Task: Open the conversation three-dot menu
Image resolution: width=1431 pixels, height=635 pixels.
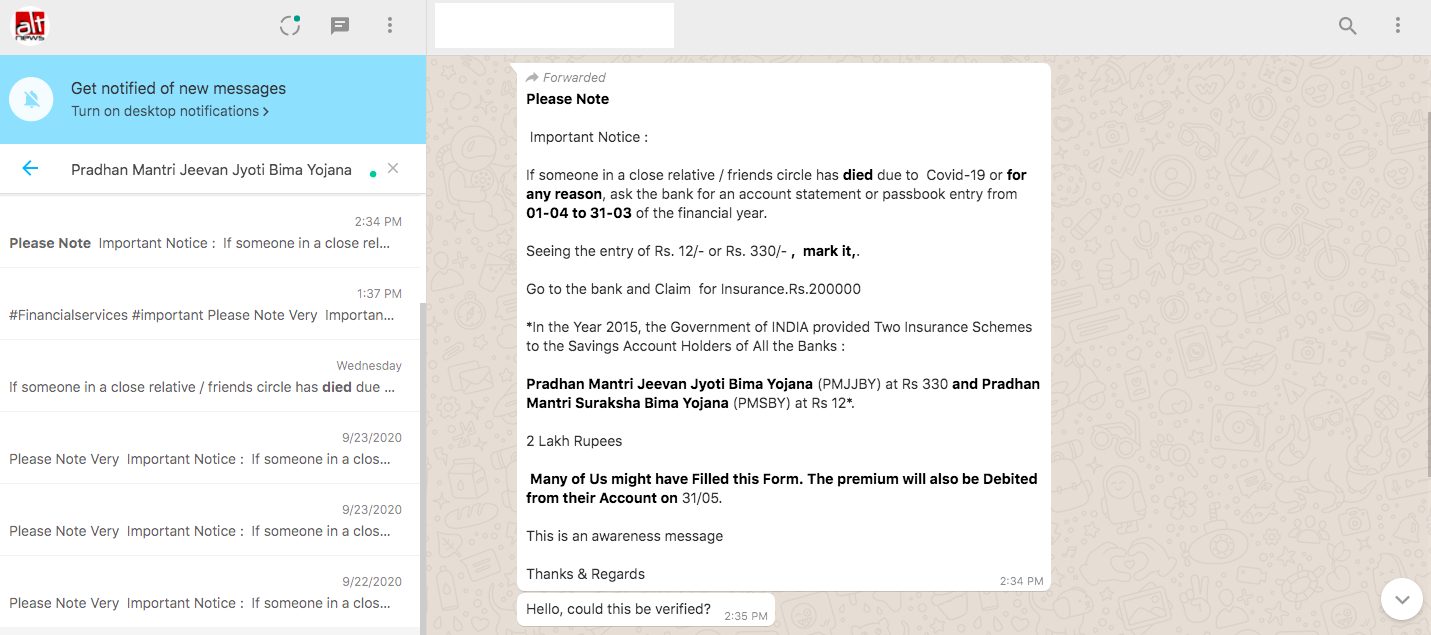Action: (1398, 26)
